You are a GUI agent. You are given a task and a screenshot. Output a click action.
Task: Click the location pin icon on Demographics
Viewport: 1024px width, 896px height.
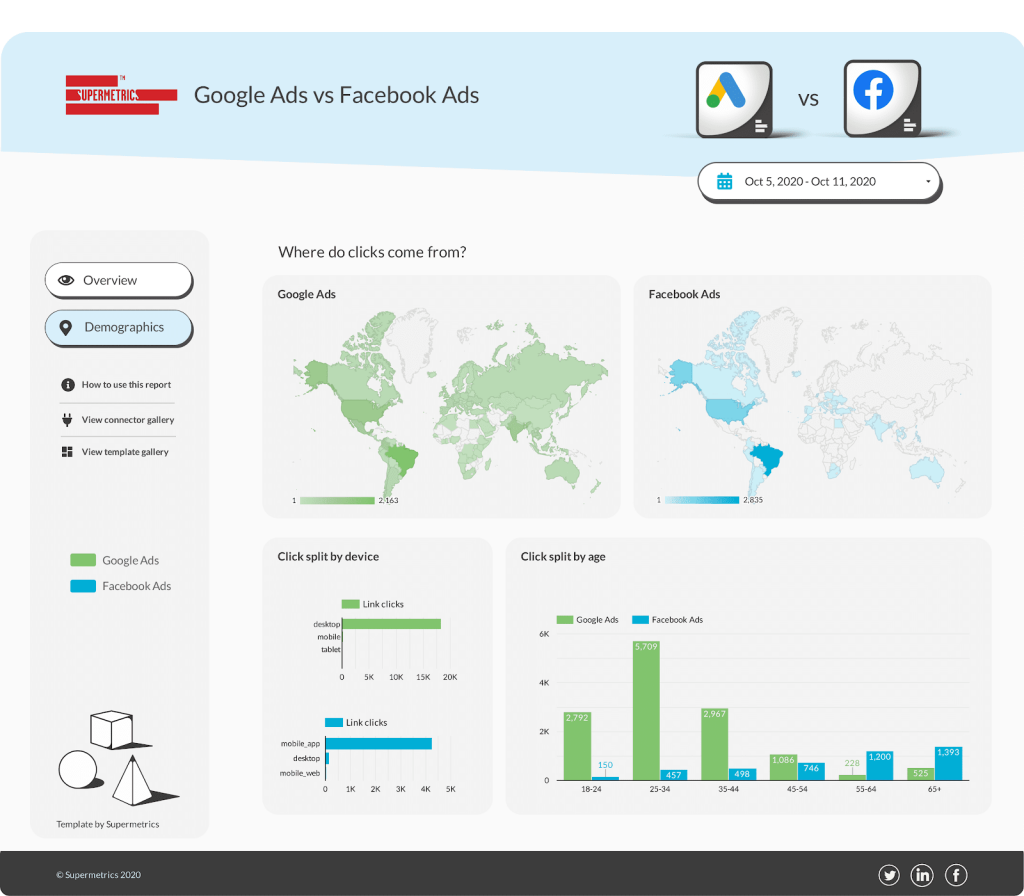click(x=65, y=328)
